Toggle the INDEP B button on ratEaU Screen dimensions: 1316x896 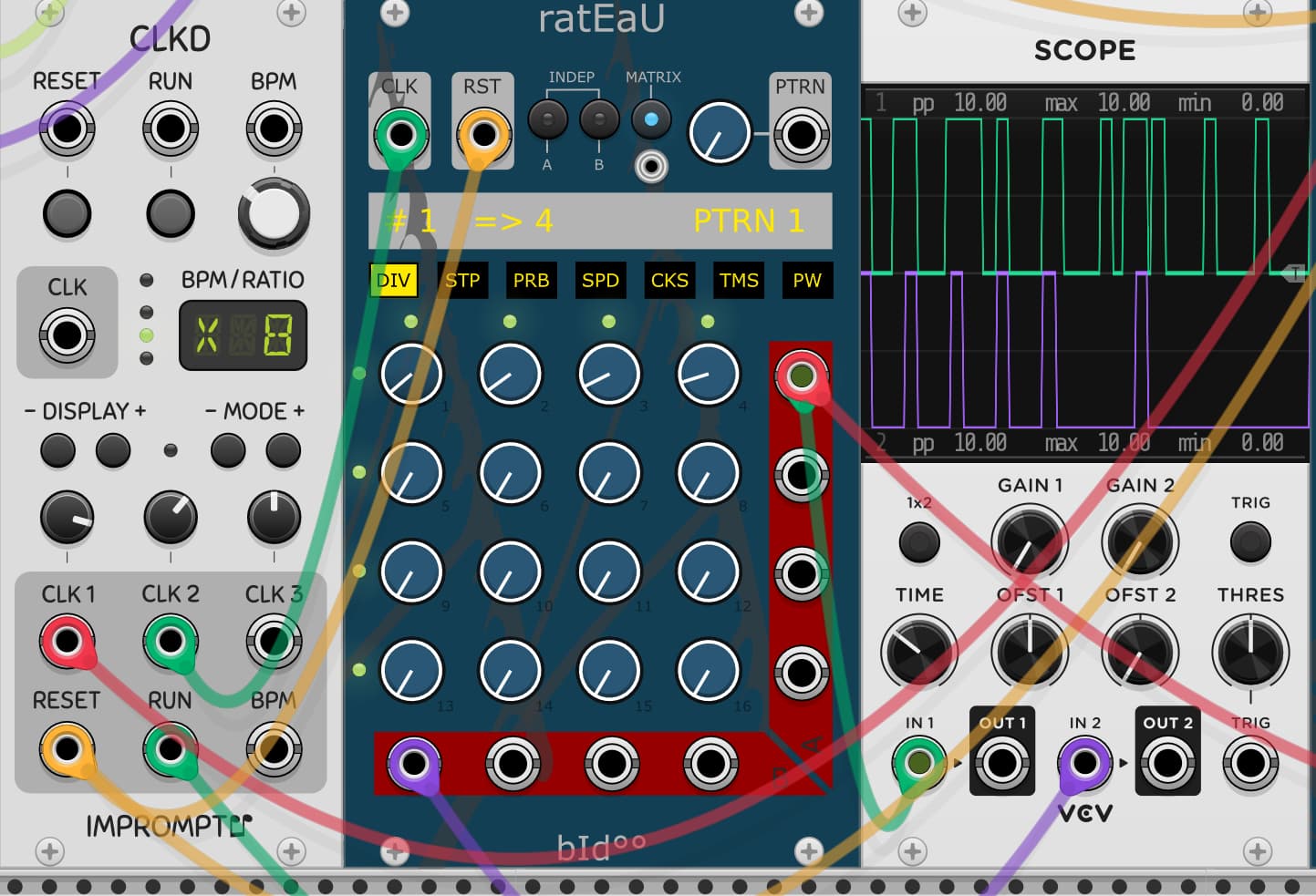tap(599, 119)
